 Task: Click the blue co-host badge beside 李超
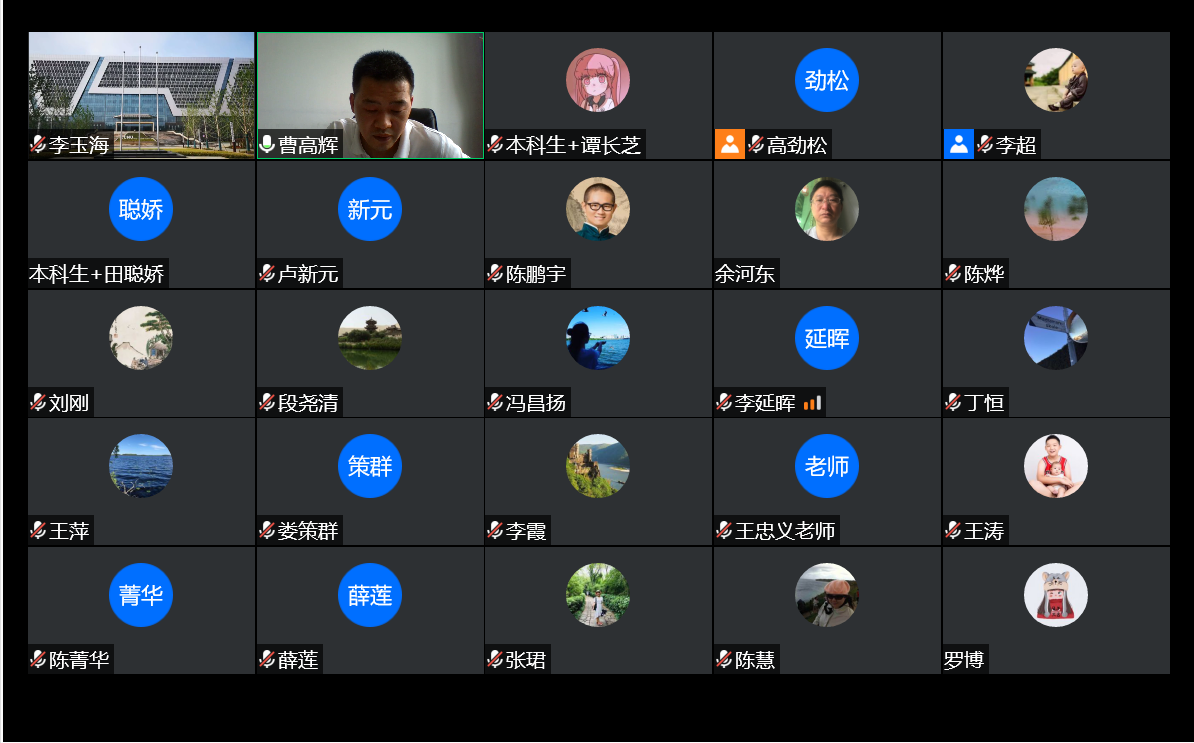point(958,145)
